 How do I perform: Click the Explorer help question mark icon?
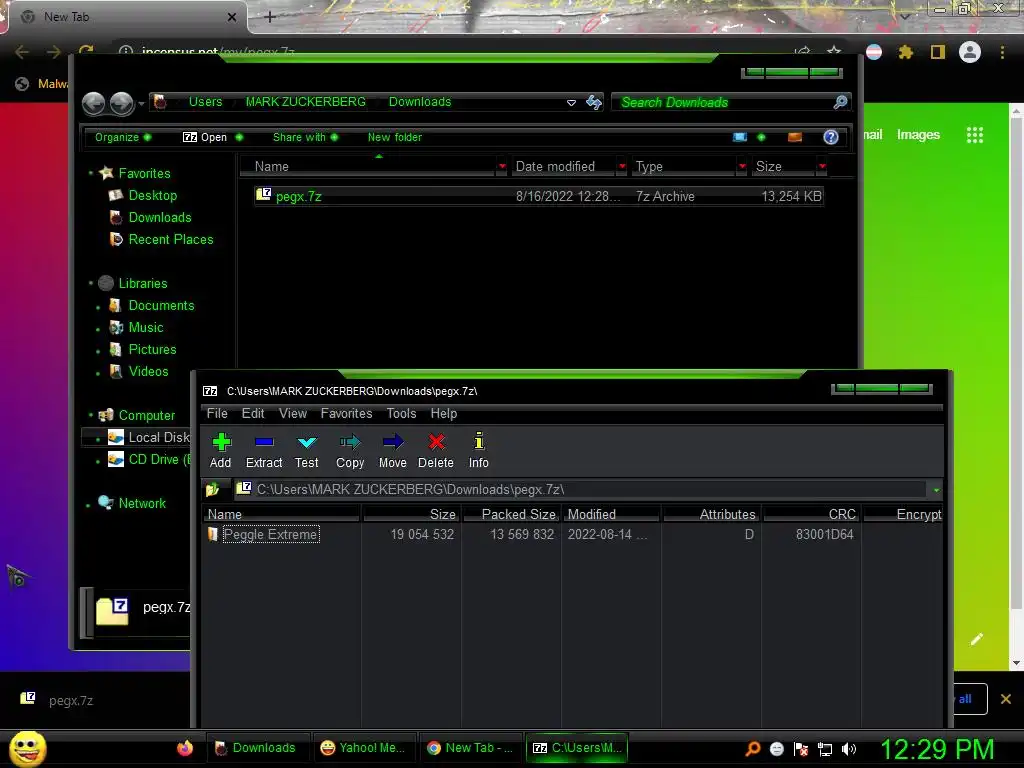[831, 137]
